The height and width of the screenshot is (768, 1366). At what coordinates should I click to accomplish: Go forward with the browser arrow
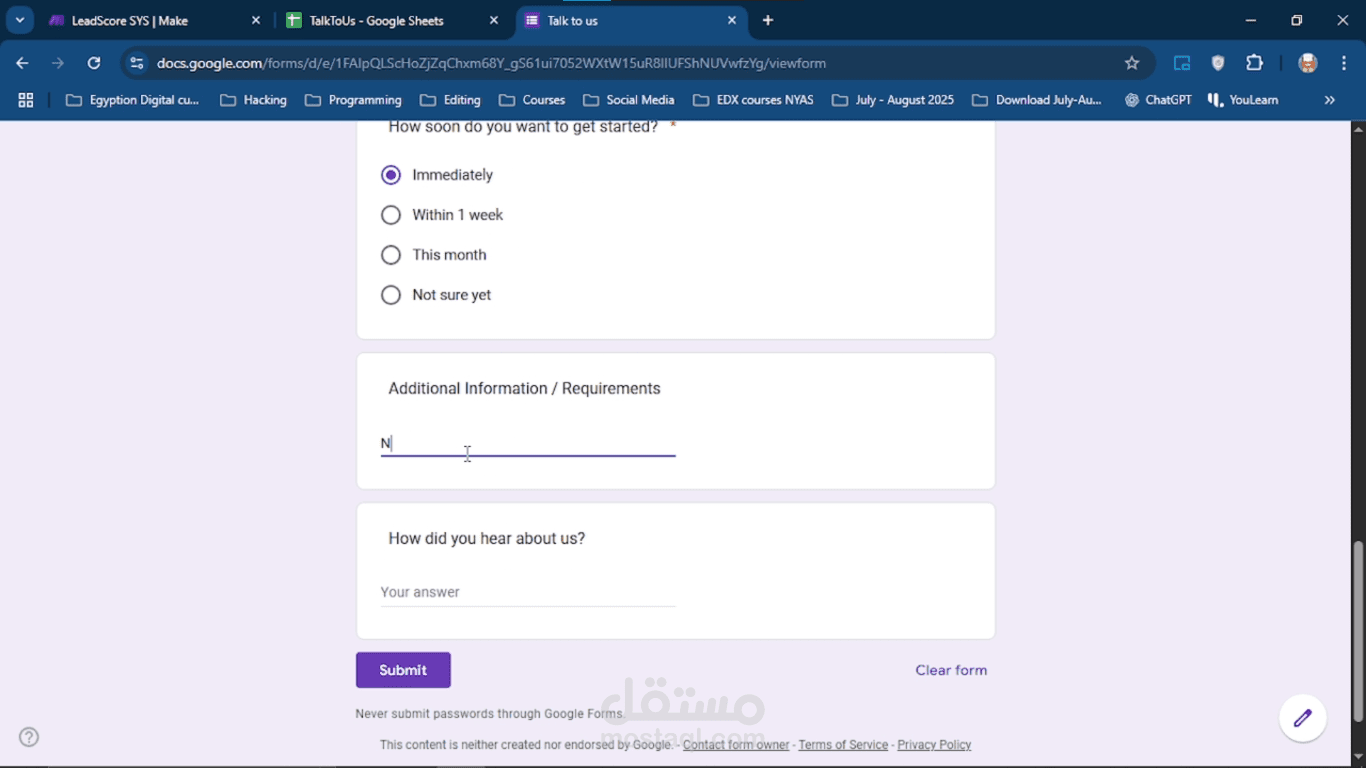tap(58, 63)
